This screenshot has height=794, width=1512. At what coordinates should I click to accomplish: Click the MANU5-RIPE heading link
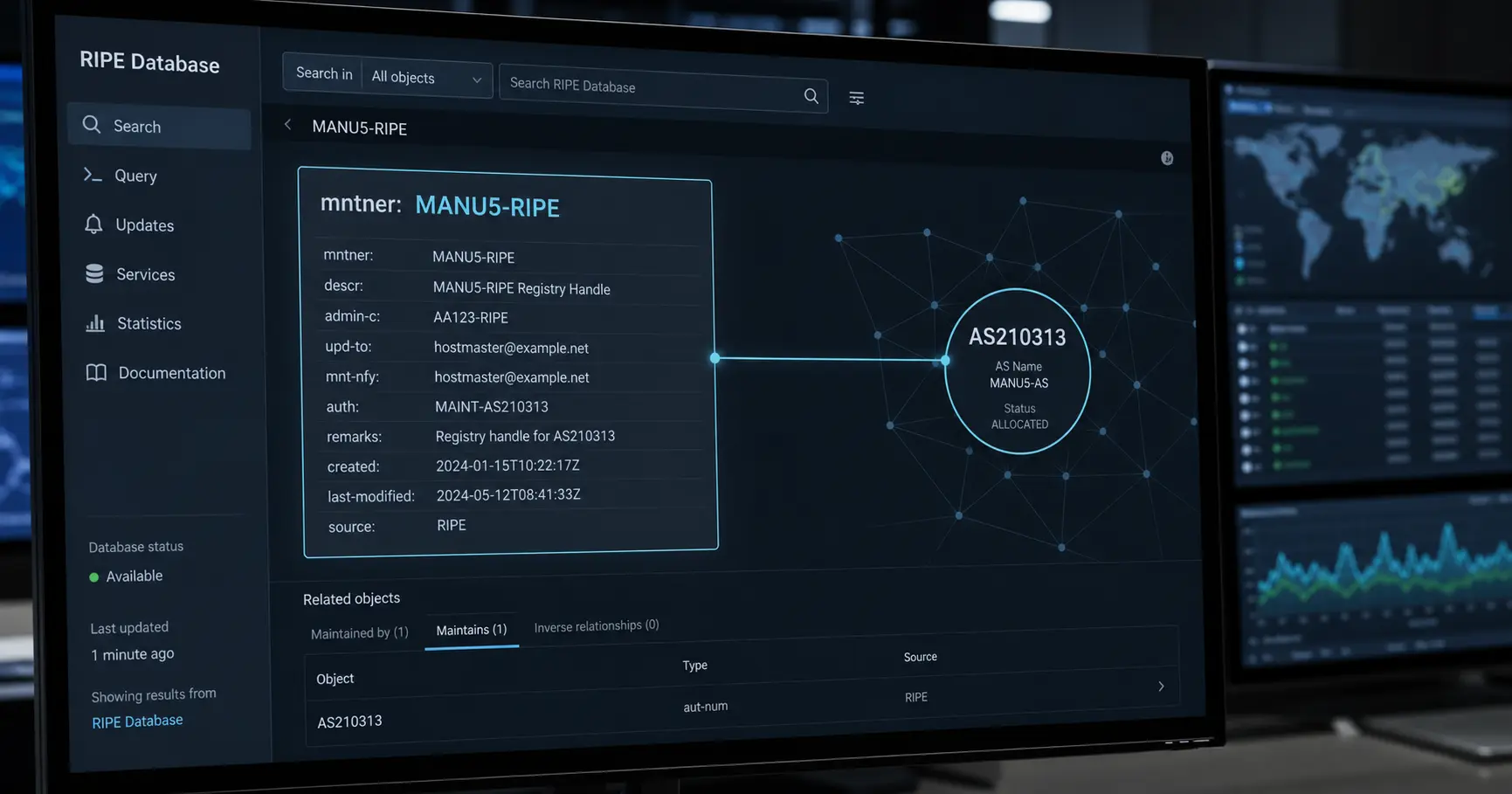coord(487,207)
